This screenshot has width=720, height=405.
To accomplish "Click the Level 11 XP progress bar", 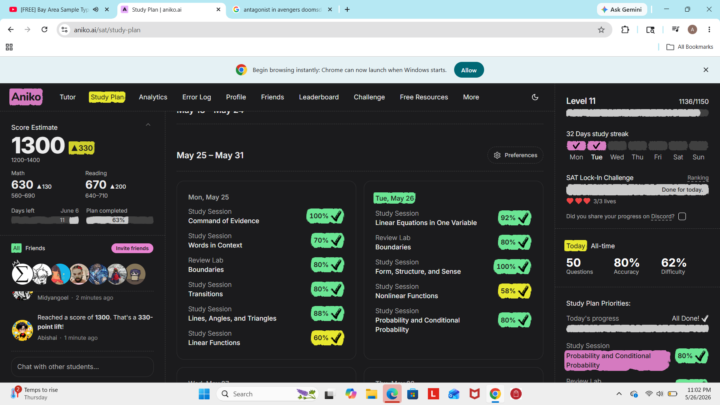I will 637,113.
